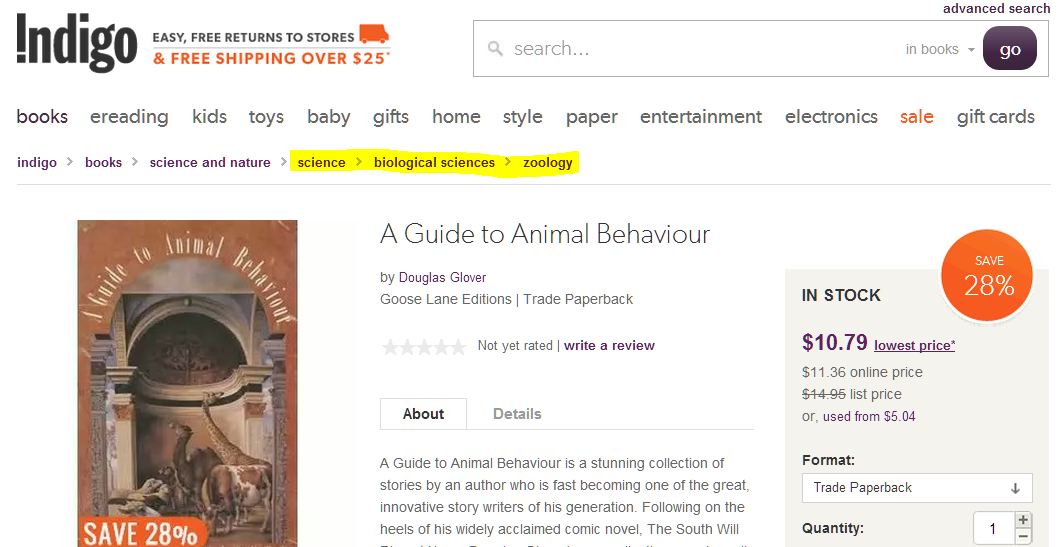The height and width of the screenshot is (547, 1064).
Task: Open the sale menu item
Action: click(x=916, y=117)
